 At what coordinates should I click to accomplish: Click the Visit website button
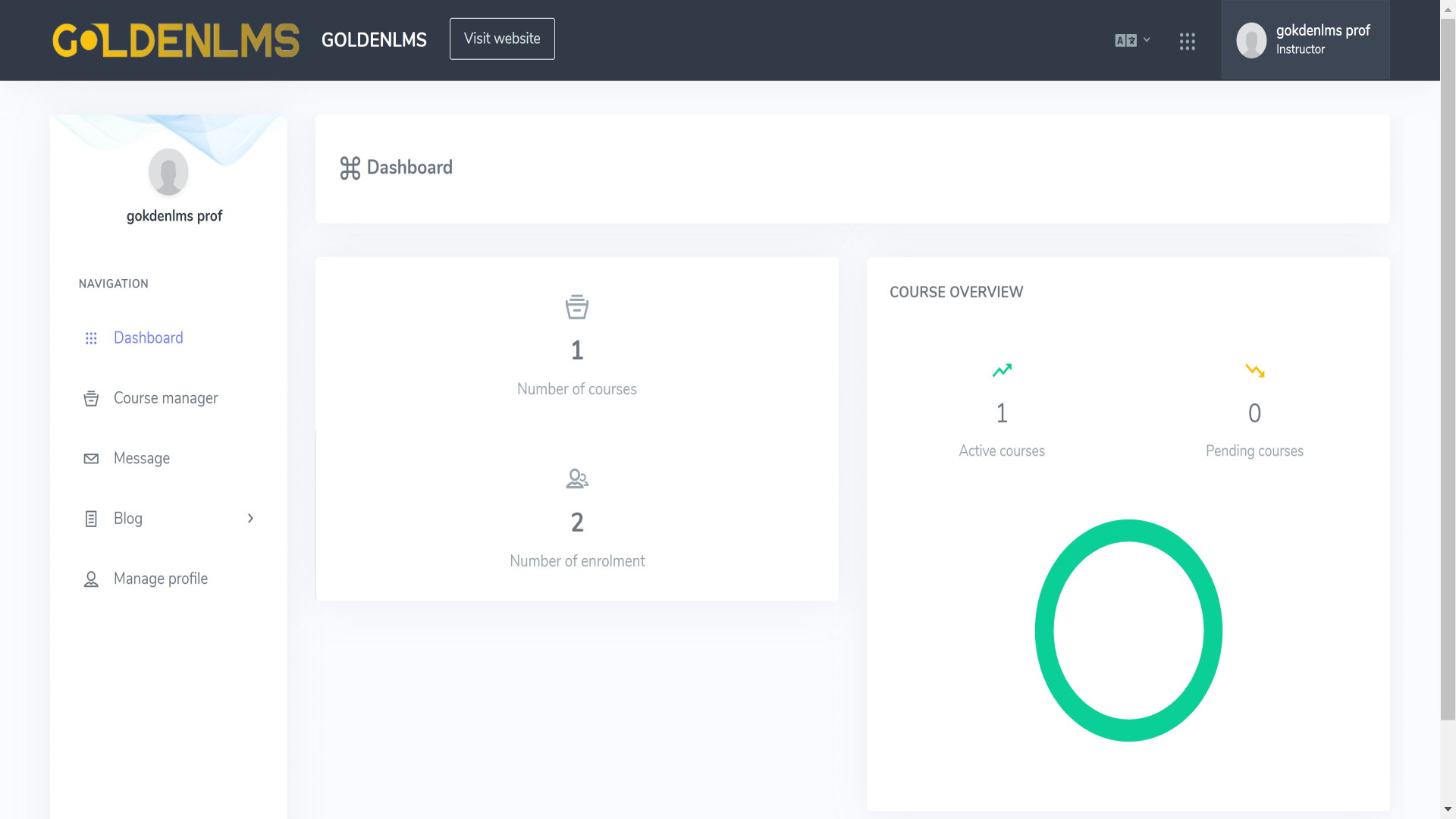pos(502,39)
